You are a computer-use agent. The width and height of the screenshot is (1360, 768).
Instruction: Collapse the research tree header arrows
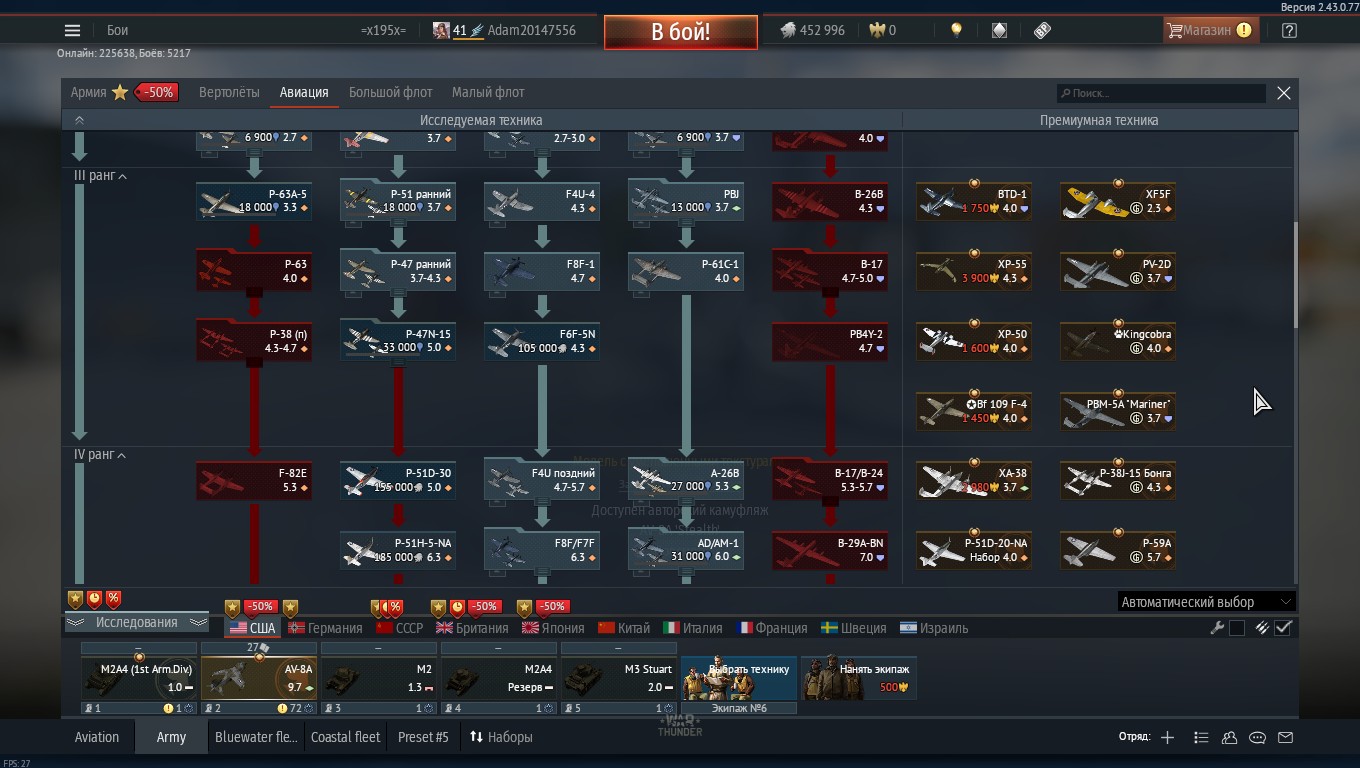point(79,120)
